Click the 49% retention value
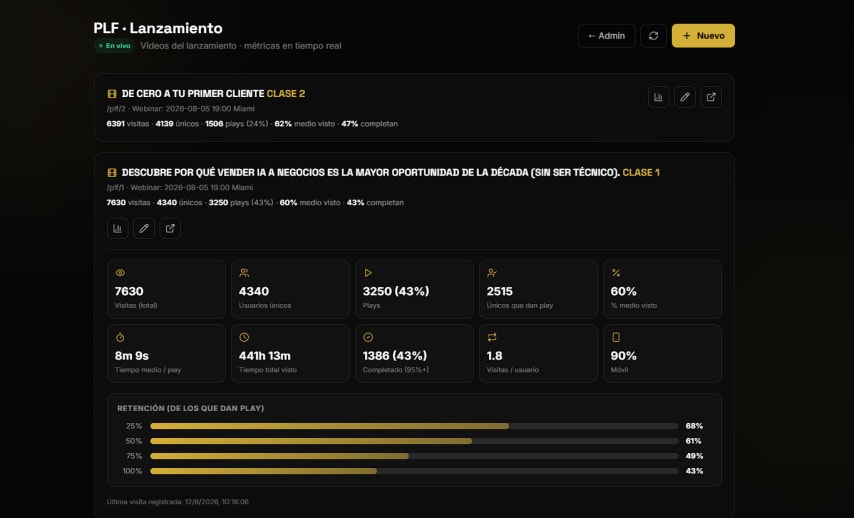Screen dimensions: 854x518 694,456
